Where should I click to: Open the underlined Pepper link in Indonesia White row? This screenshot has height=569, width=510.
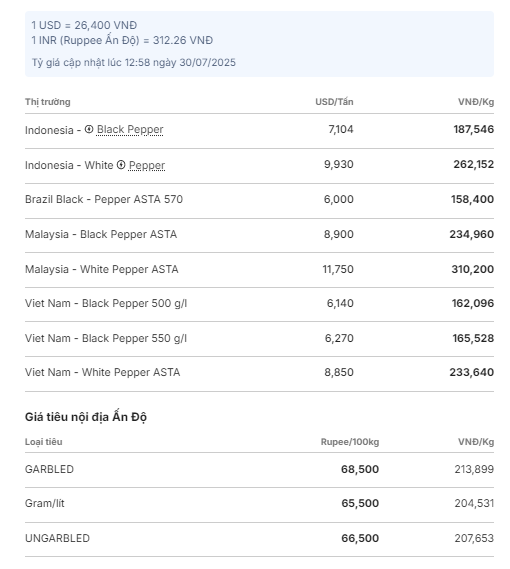(147, 165)
